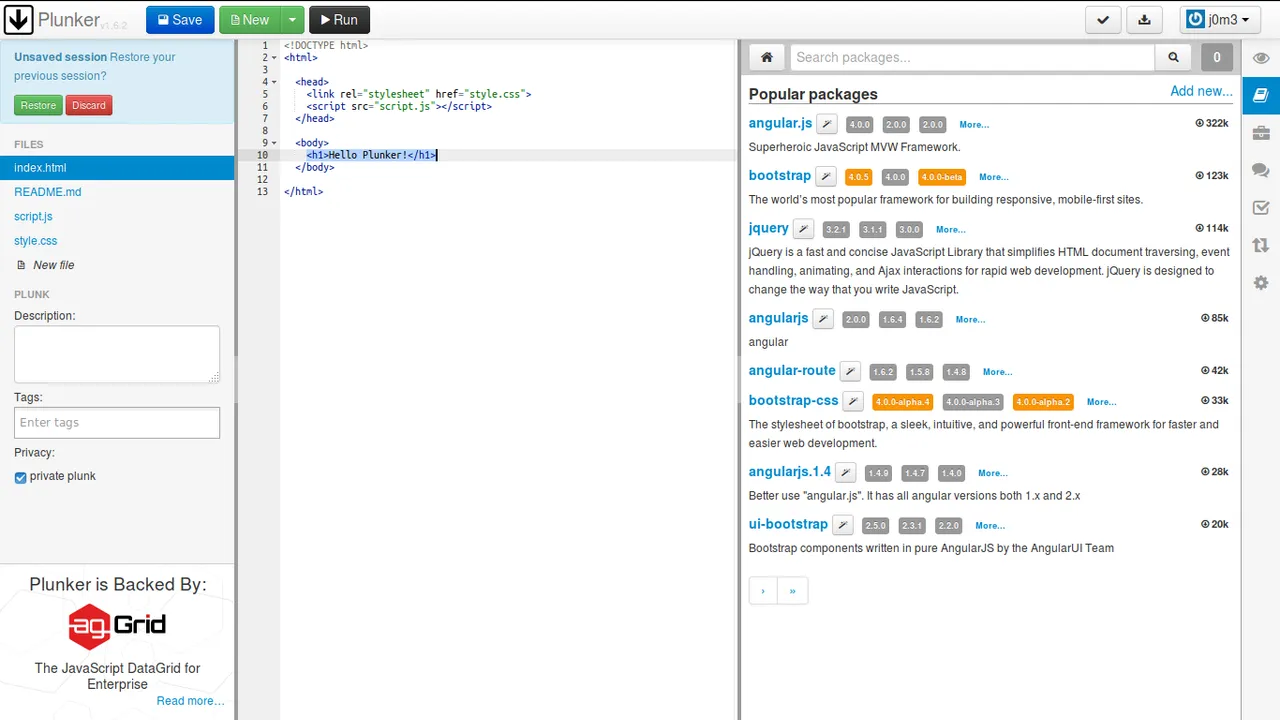Select index.html in the files list

coord(117,168)
